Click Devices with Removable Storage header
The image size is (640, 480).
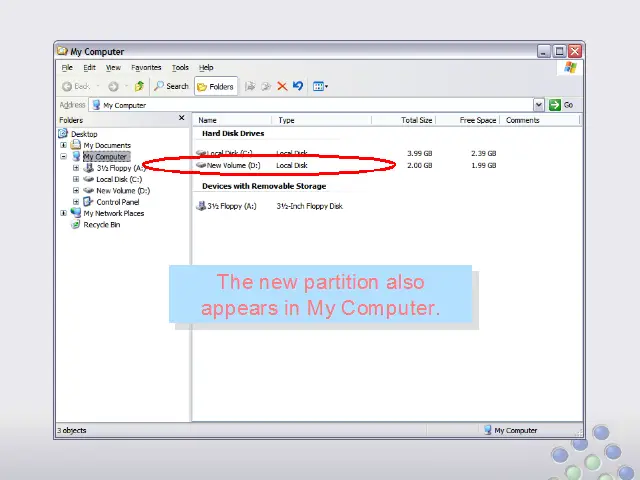tap(264, 186)
